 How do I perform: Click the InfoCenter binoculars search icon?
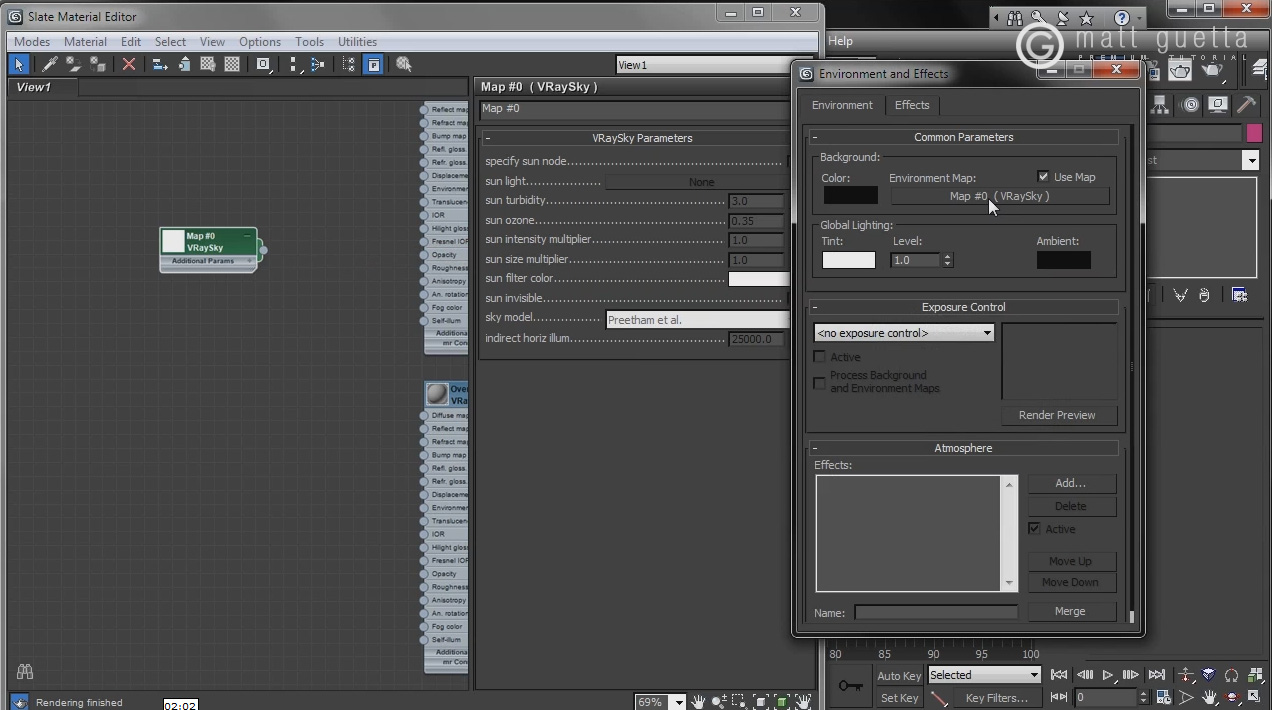click(1015, 18)
